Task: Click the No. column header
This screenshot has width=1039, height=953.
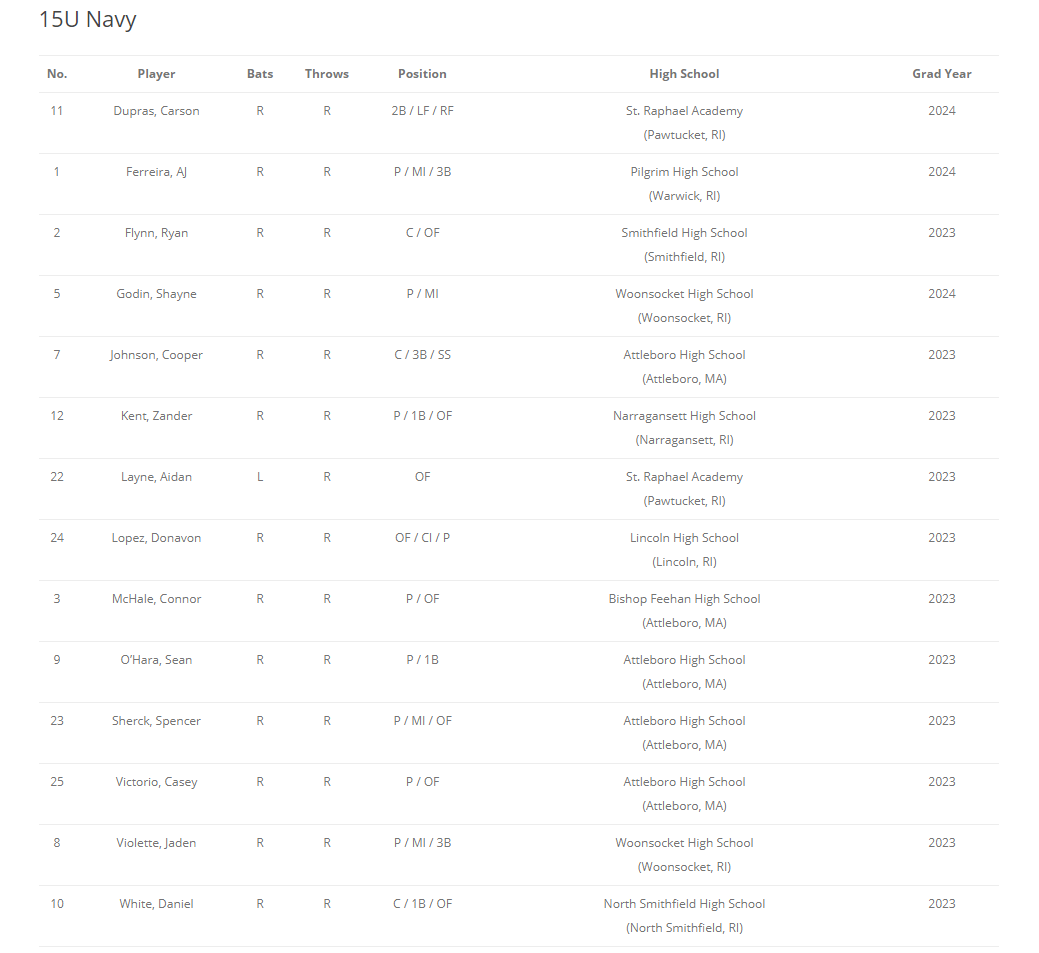Action: pyautogui.click(x=57, y=74)
